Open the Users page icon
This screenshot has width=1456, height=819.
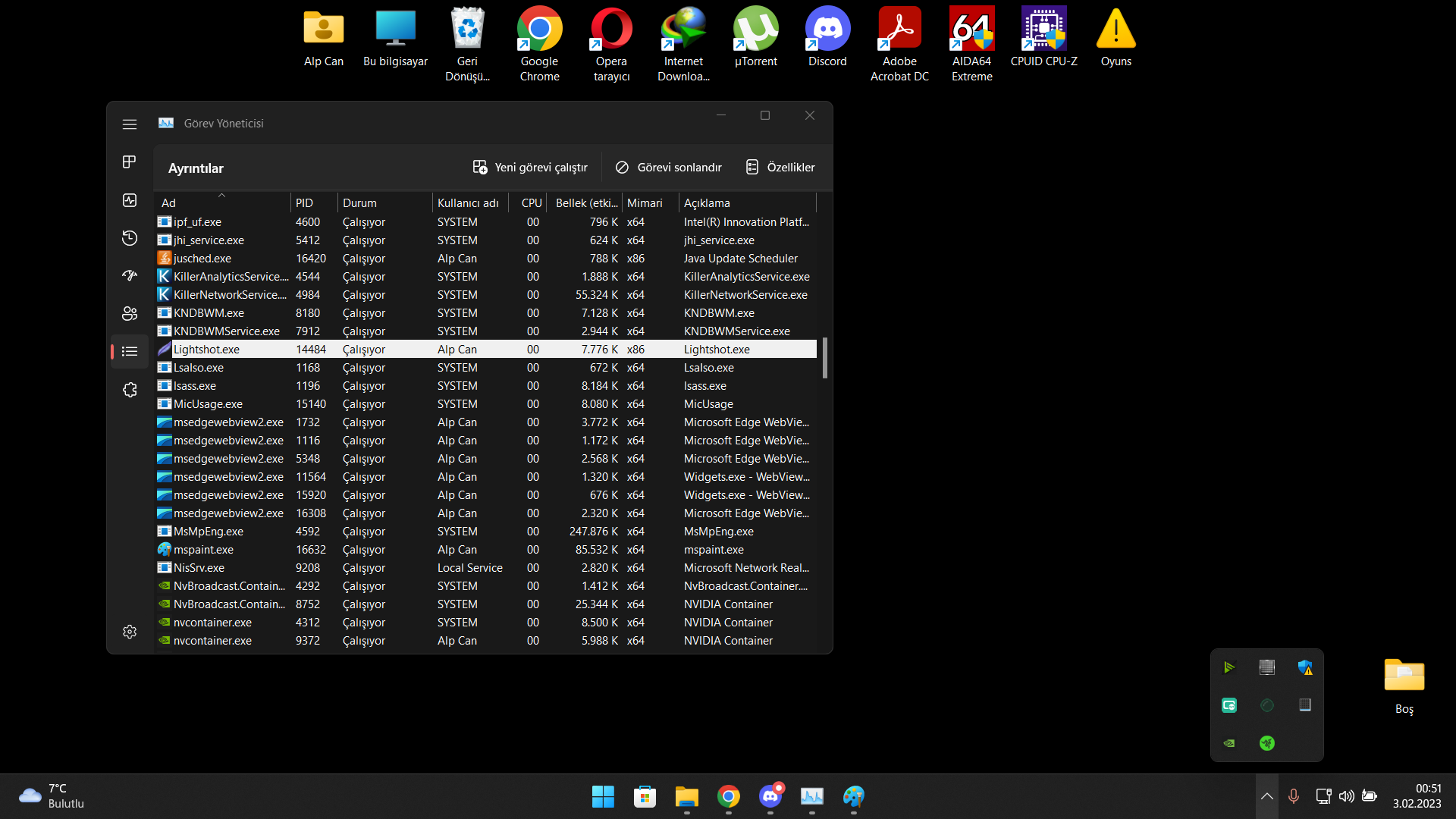pyautogui.click(x=129, y=313)
